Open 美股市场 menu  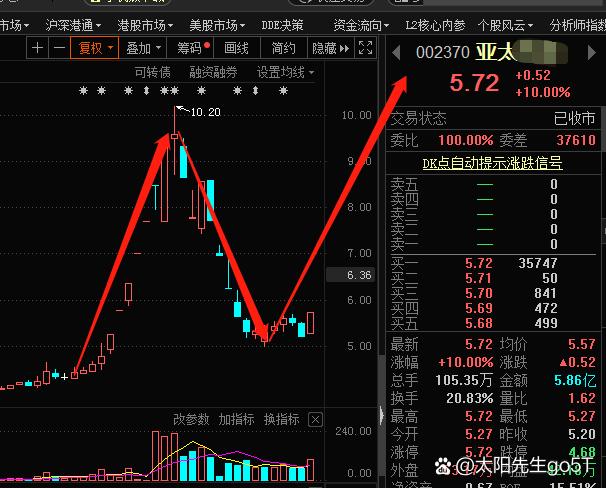pyautogui.click(x=217, y=26)
